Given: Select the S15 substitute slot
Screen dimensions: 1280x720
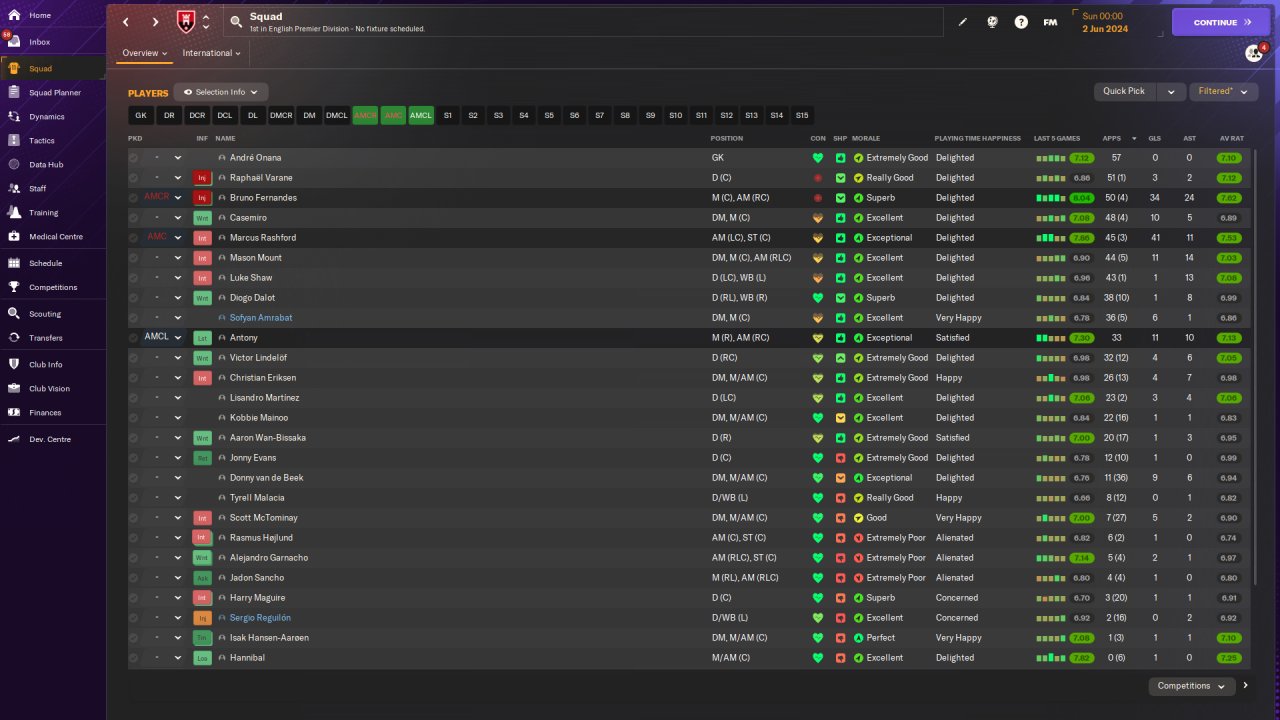Looking at the screenshot, I should pos(802,116).
